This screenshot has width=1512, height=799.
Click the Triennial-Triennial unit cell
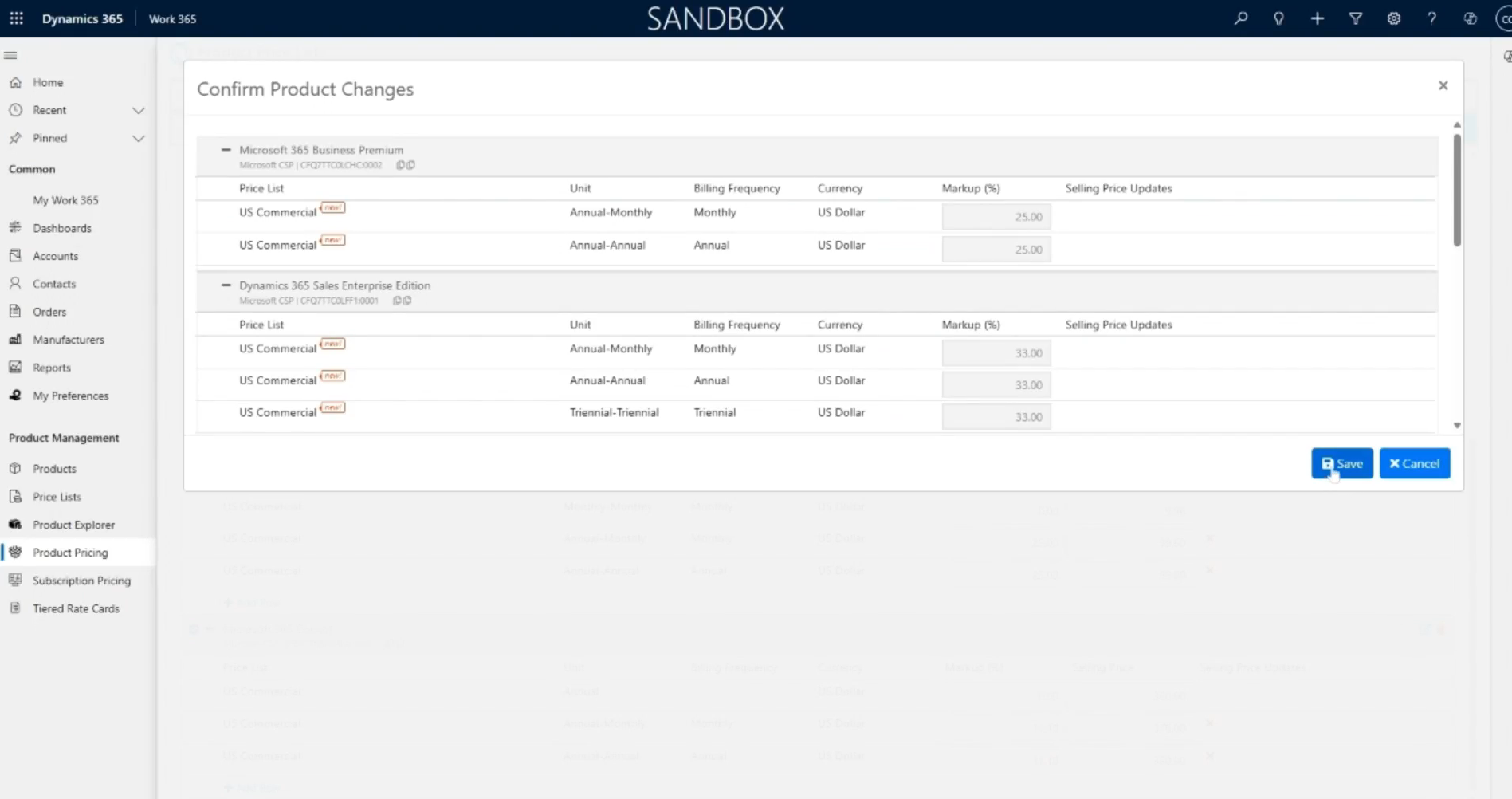(x=615, y=412)
